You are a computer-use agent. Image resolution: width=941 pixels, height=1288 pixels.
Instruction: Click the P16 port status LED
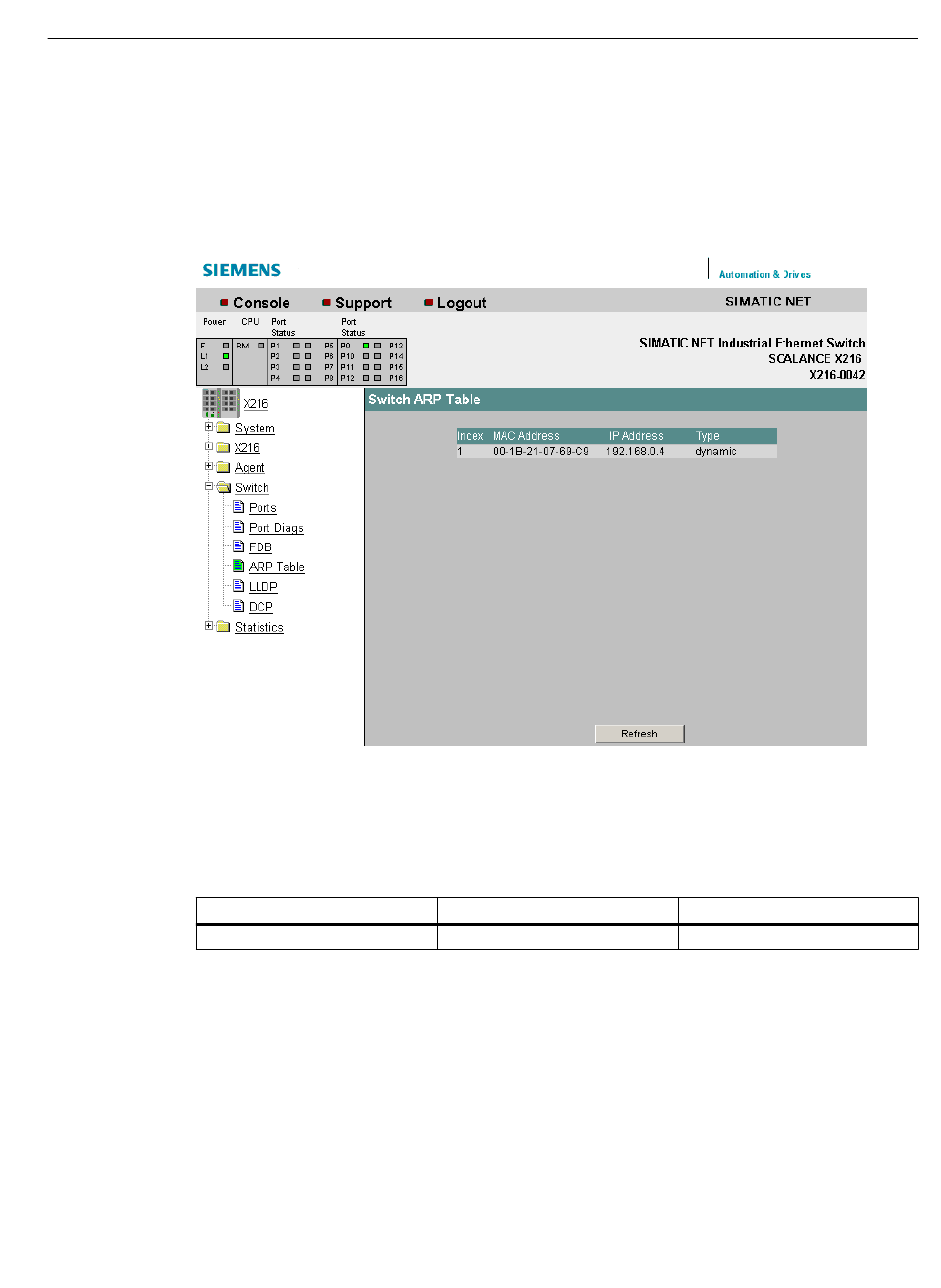pos(377,378)
